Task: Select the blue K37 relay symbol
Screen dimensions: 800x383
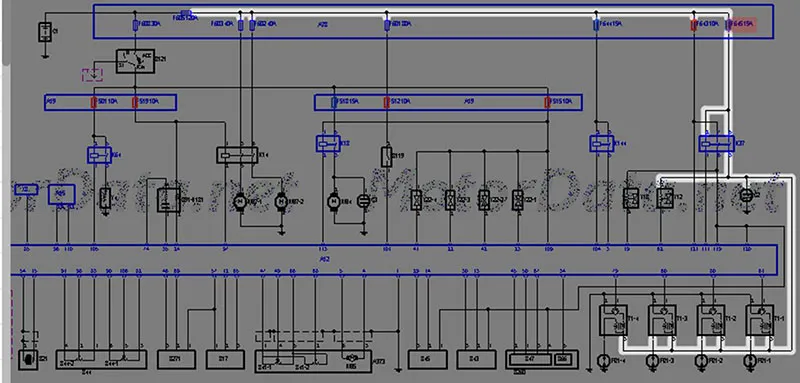Action: coord(716,144)
